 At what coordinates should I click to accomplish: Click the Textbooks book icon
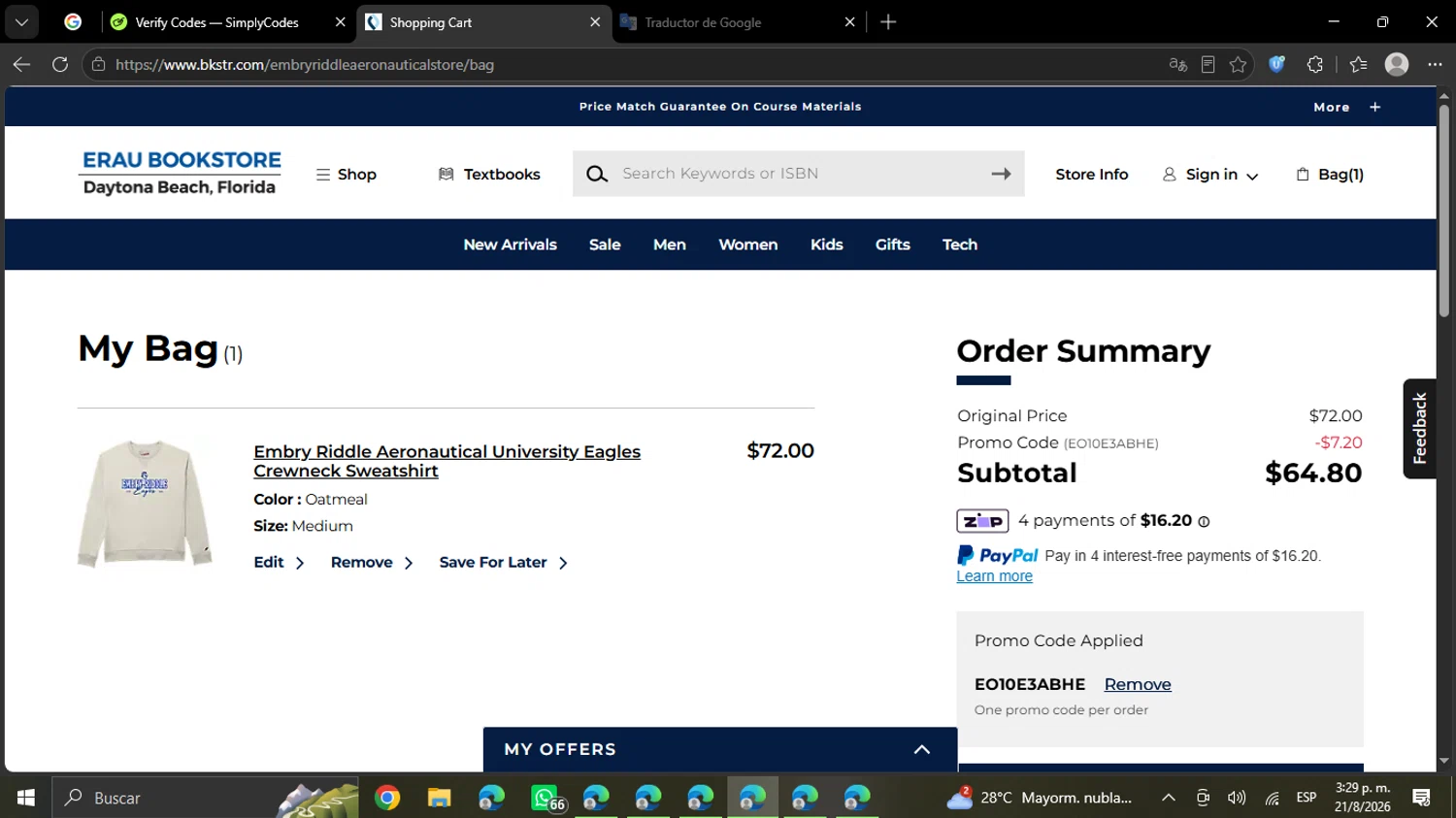[447, 175]
